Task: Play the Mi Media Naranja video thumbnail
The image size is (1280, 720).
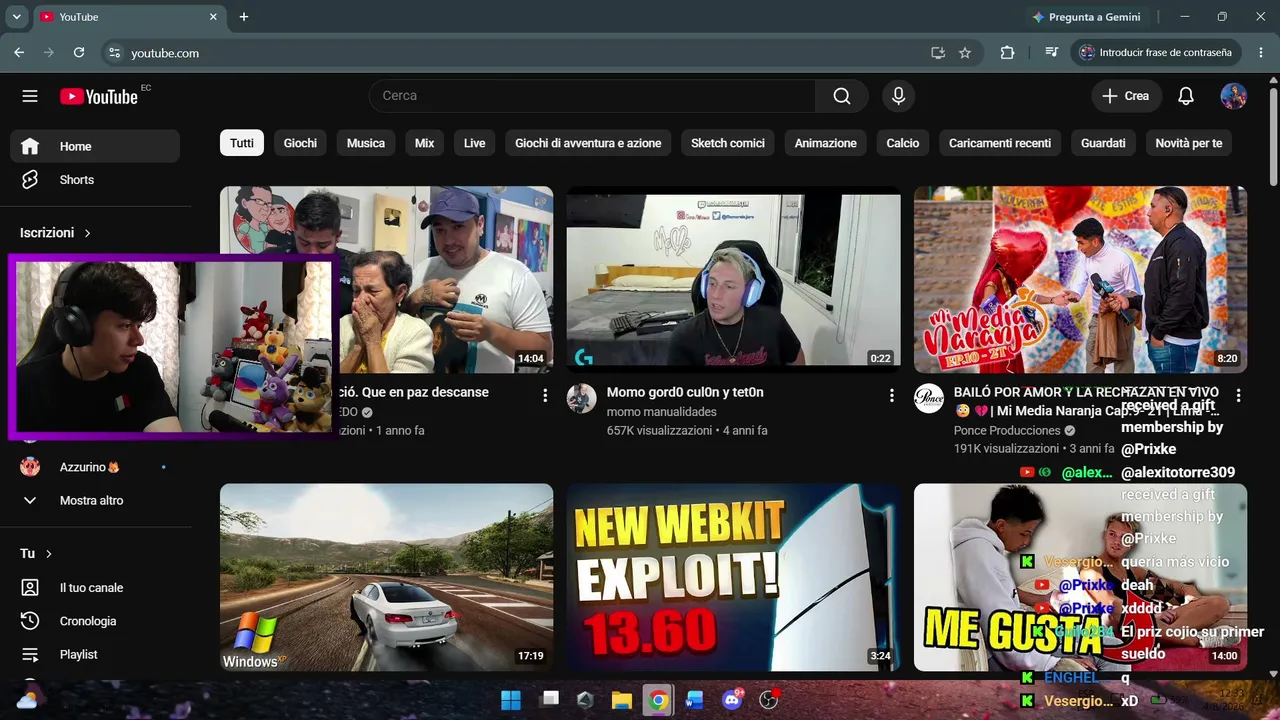Action: 1080,280
